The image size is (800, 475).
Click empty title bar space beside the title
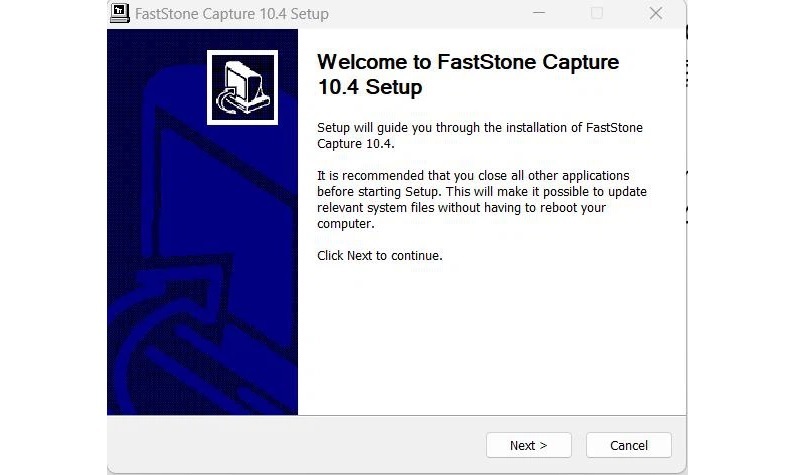[430, 14]
